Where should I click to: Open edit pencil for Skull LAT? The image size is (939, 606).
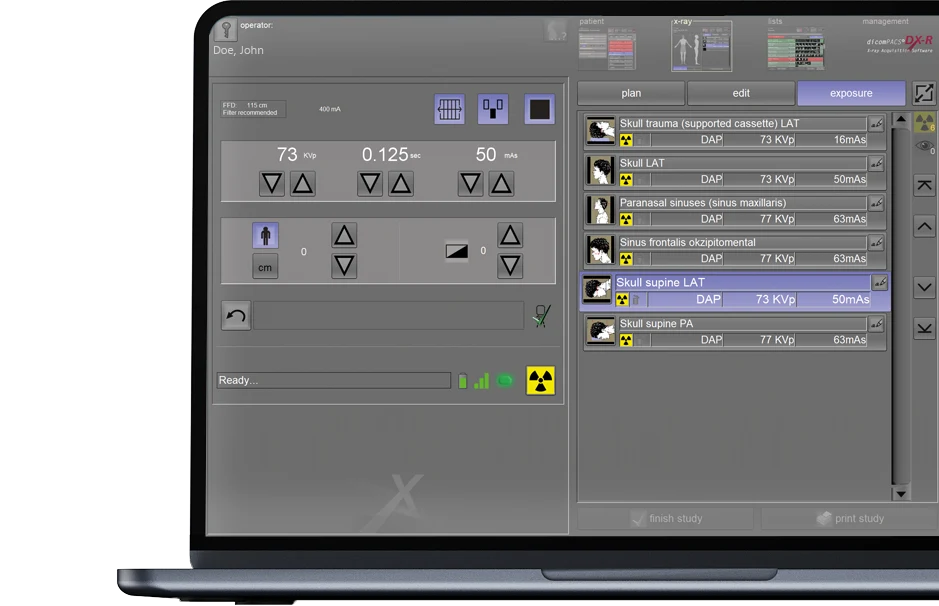(877, 164)
